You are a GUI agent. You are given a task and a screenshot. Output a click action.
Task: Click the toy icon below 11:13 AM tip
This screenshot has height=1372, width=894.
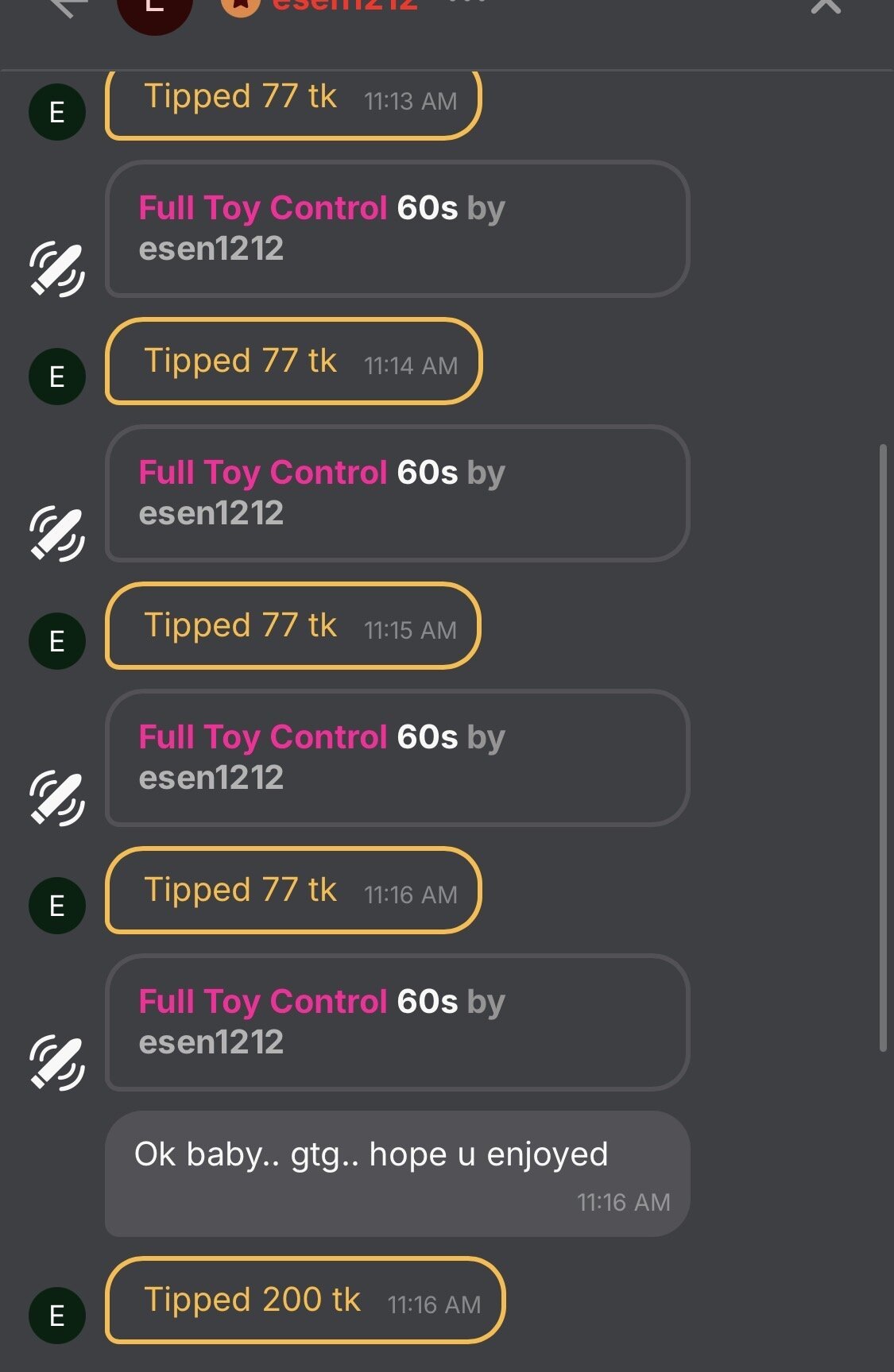click(57, 269)
